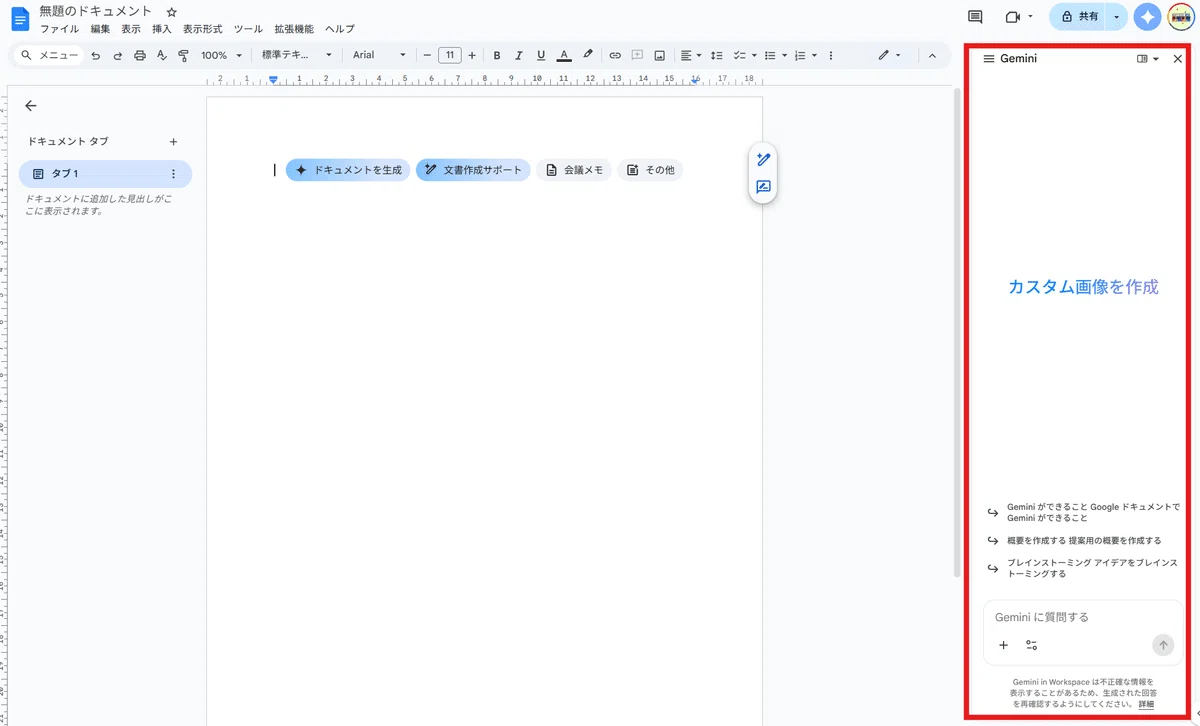This screenshot has width=1200, height=726.
Task: Click the 共有 share button
Action: 1079,17
